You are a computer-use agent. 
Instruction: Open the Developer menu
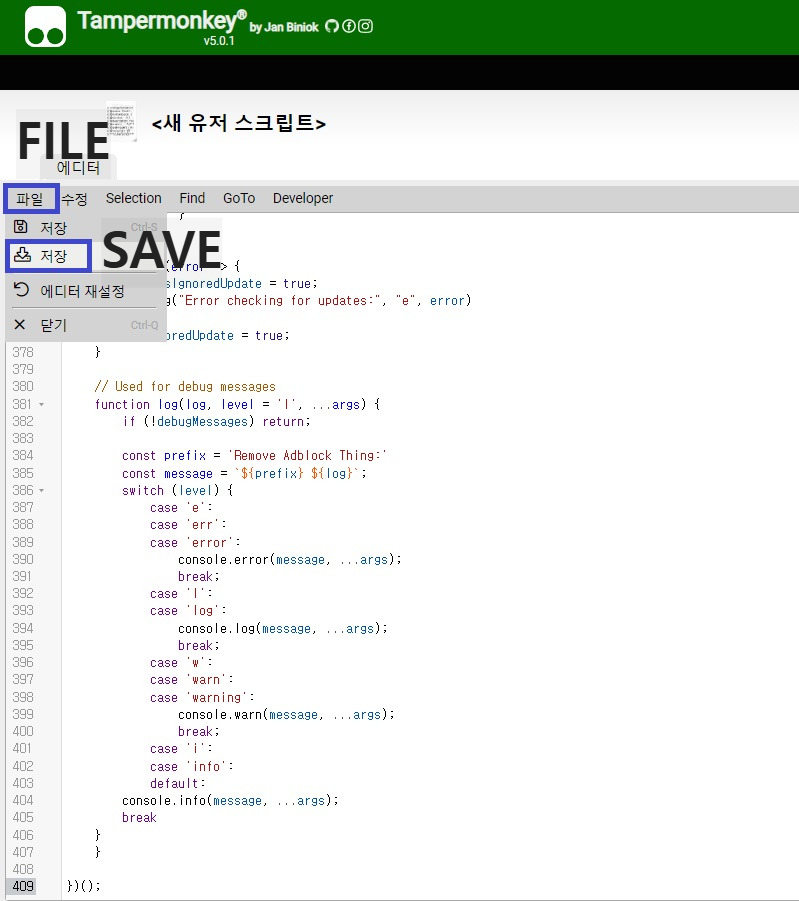[303, 198]
